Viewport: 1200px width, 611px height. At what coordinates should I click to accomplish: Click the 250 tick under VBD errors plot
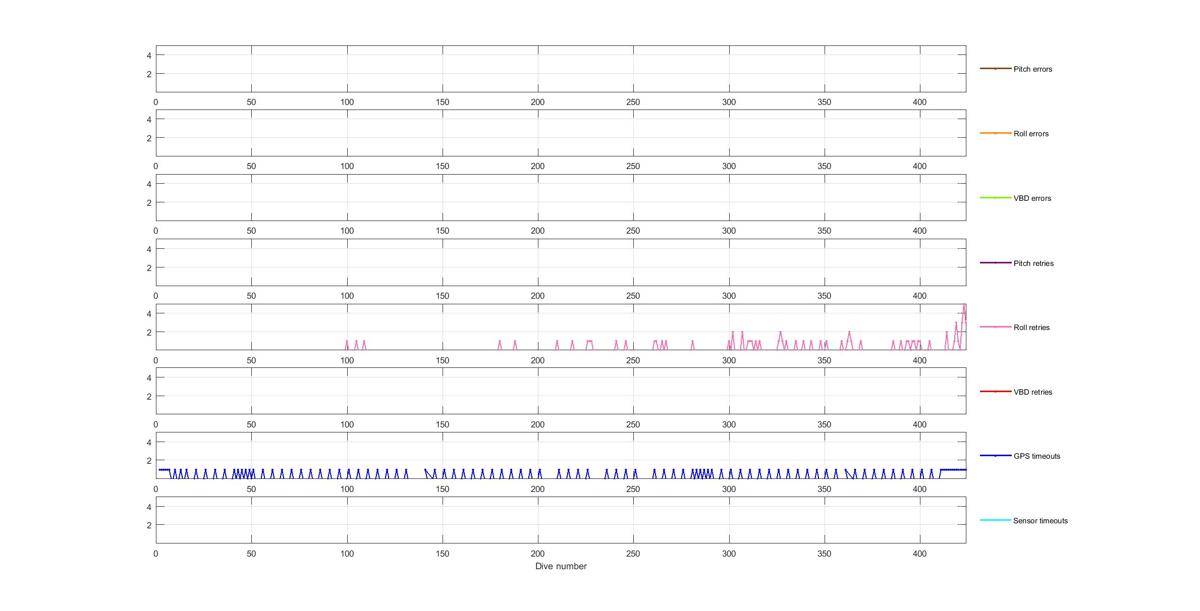pos(633,231)
